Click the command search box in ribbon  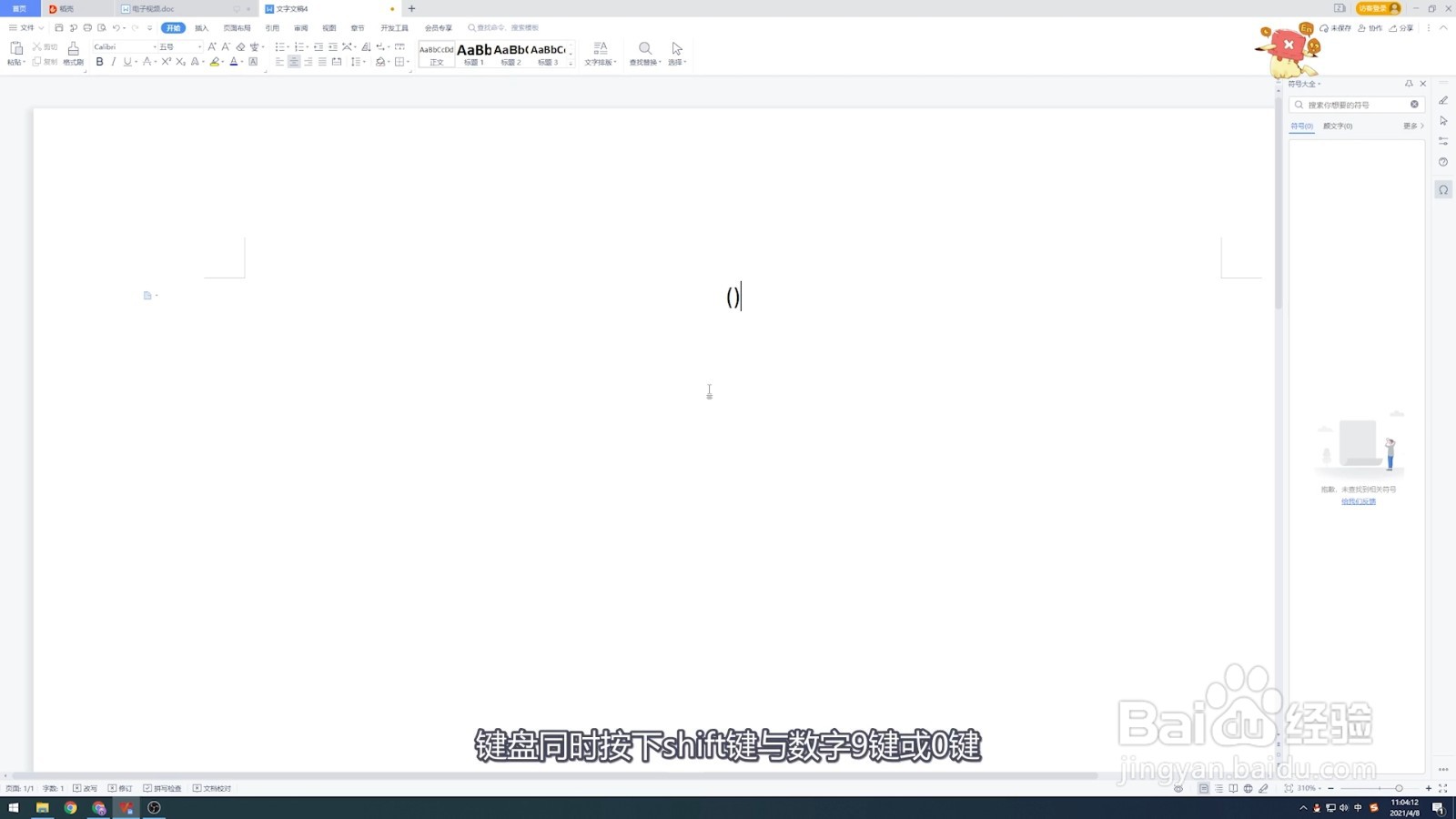pyautogui.click(x=503, y=27)
